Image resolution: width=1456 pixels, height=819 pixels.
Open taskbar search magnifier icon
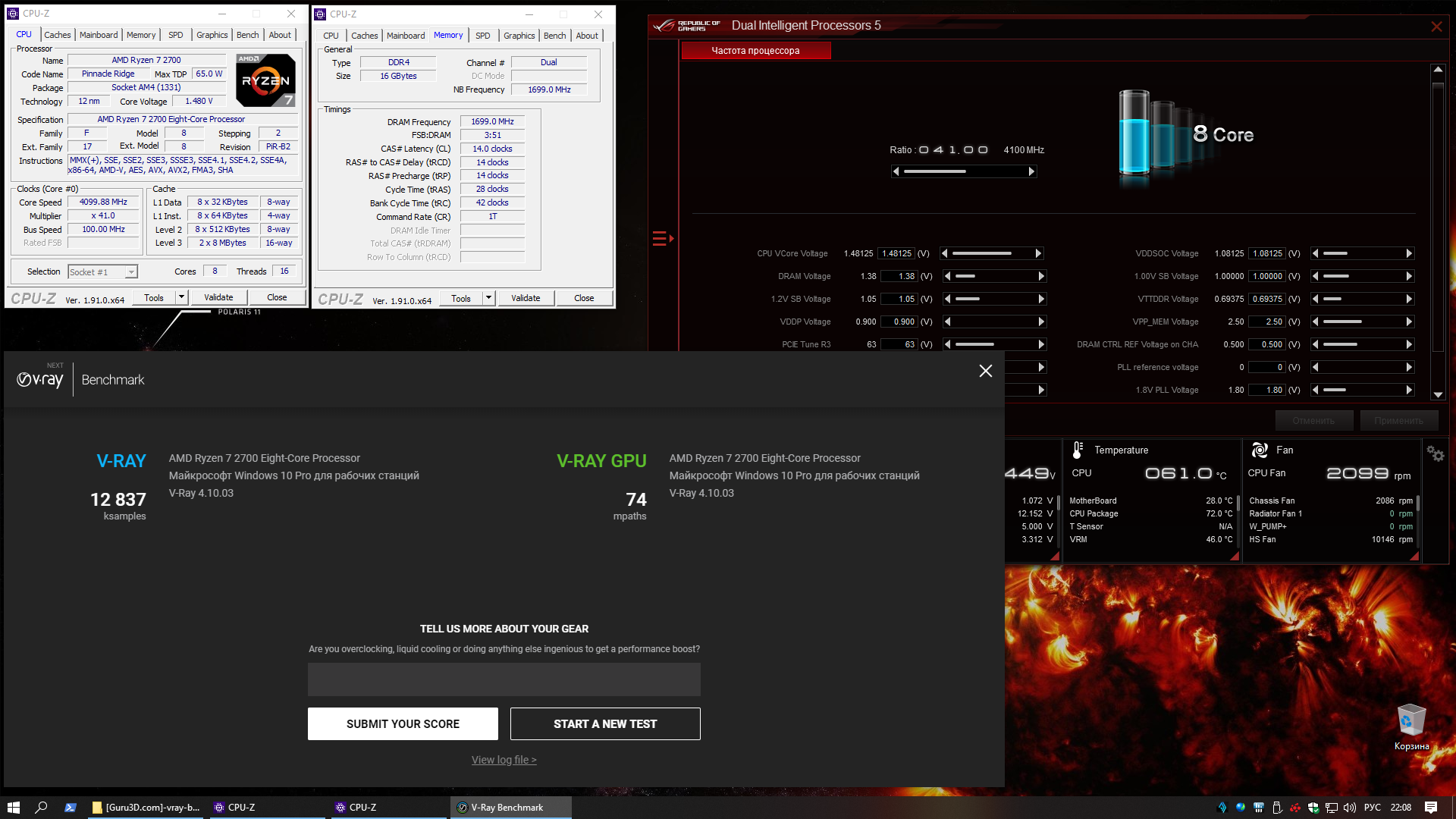(x=42, y=808)
